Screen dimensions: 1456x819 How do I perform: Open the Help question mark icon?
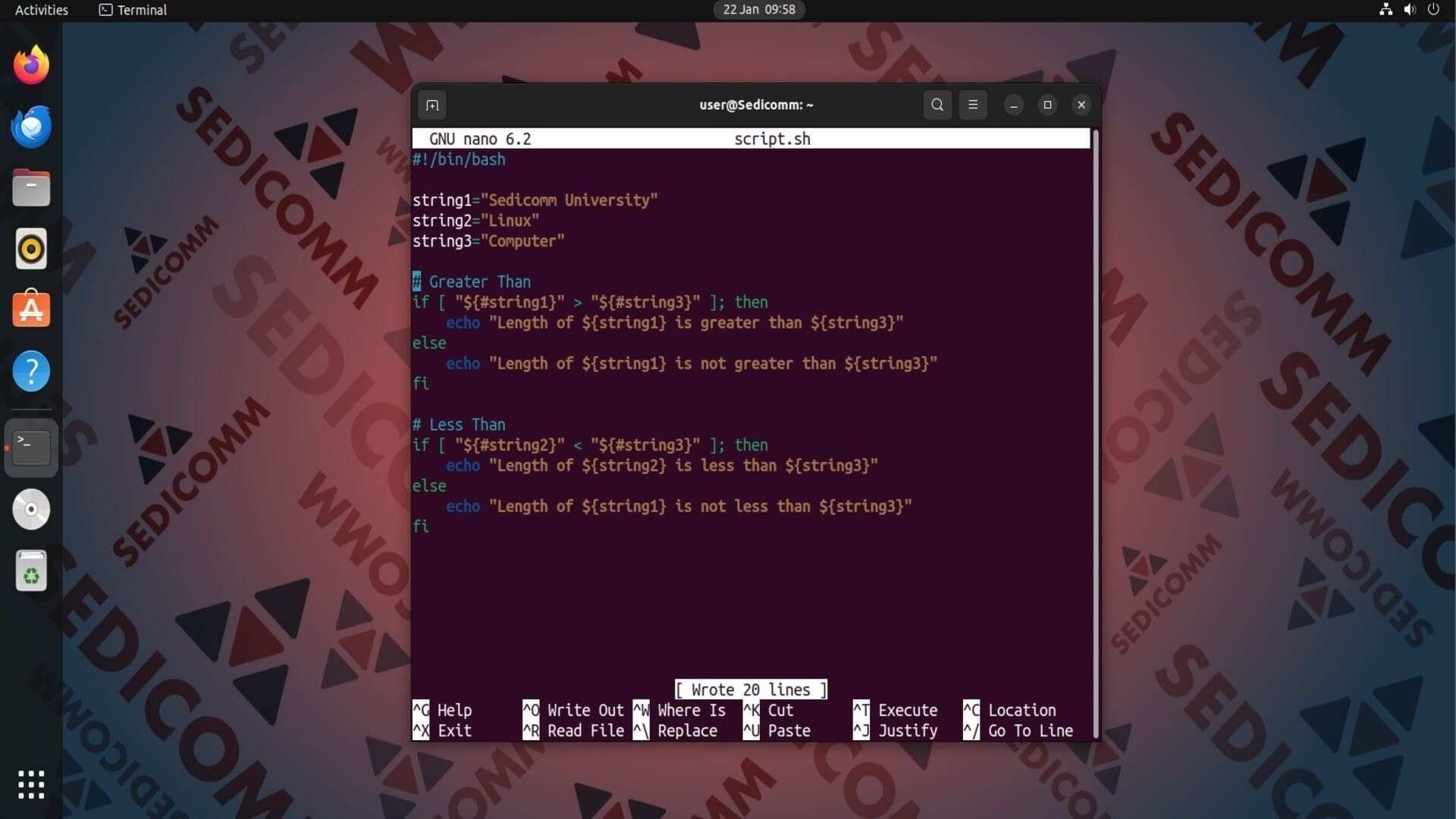point(31,372)
